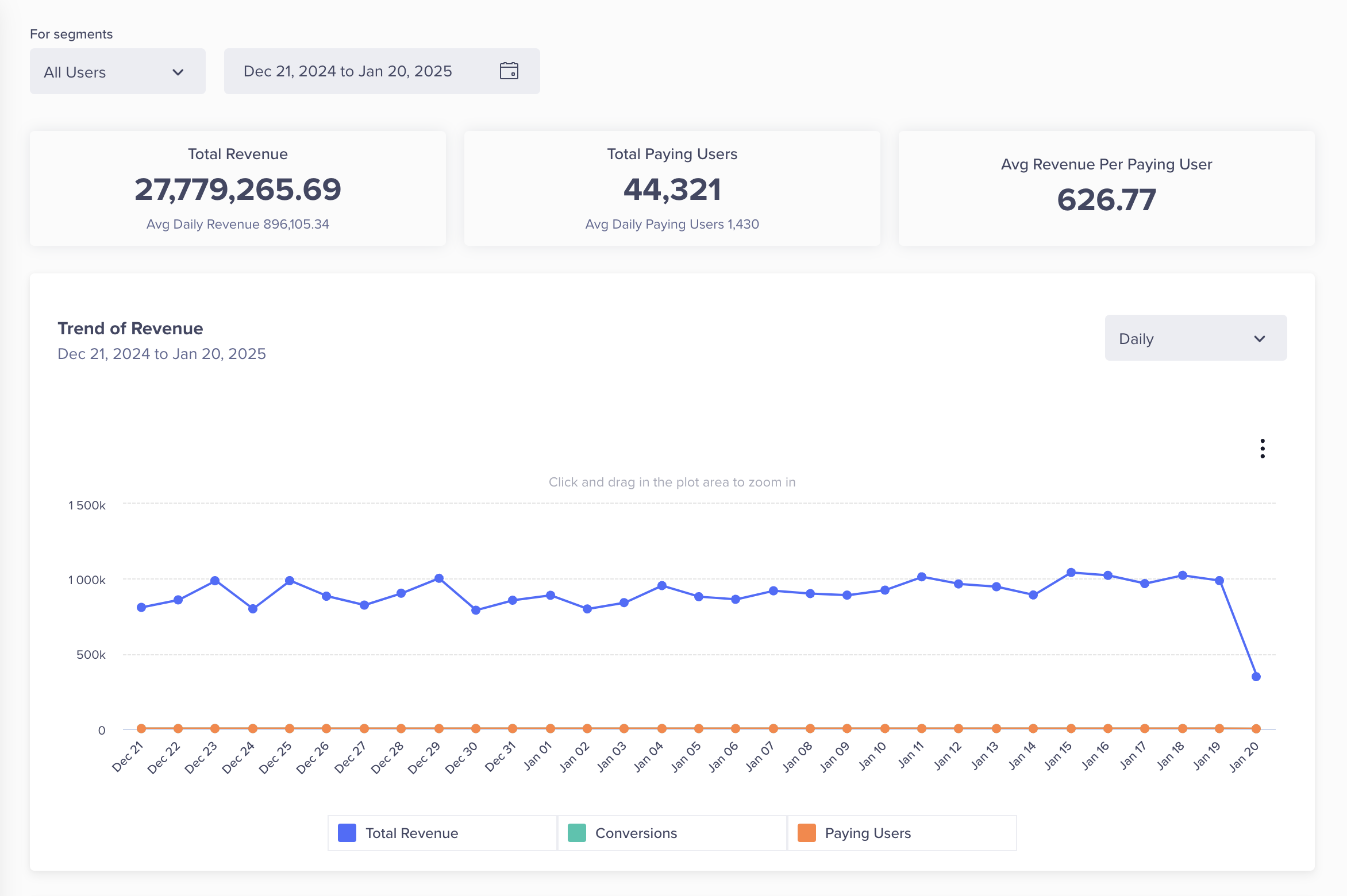Screen dimensions: 1347x896
Task: Click the Dec 21 revenue data point
Action: 141,607
